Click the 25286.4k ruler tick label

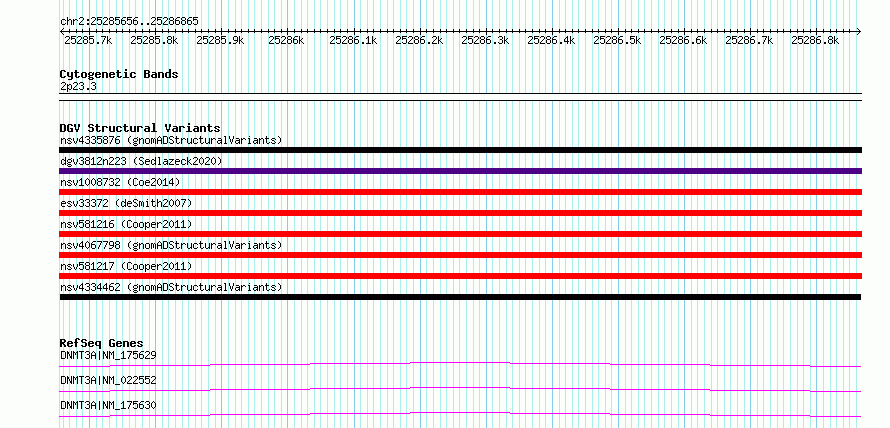[x=551, y=40]
